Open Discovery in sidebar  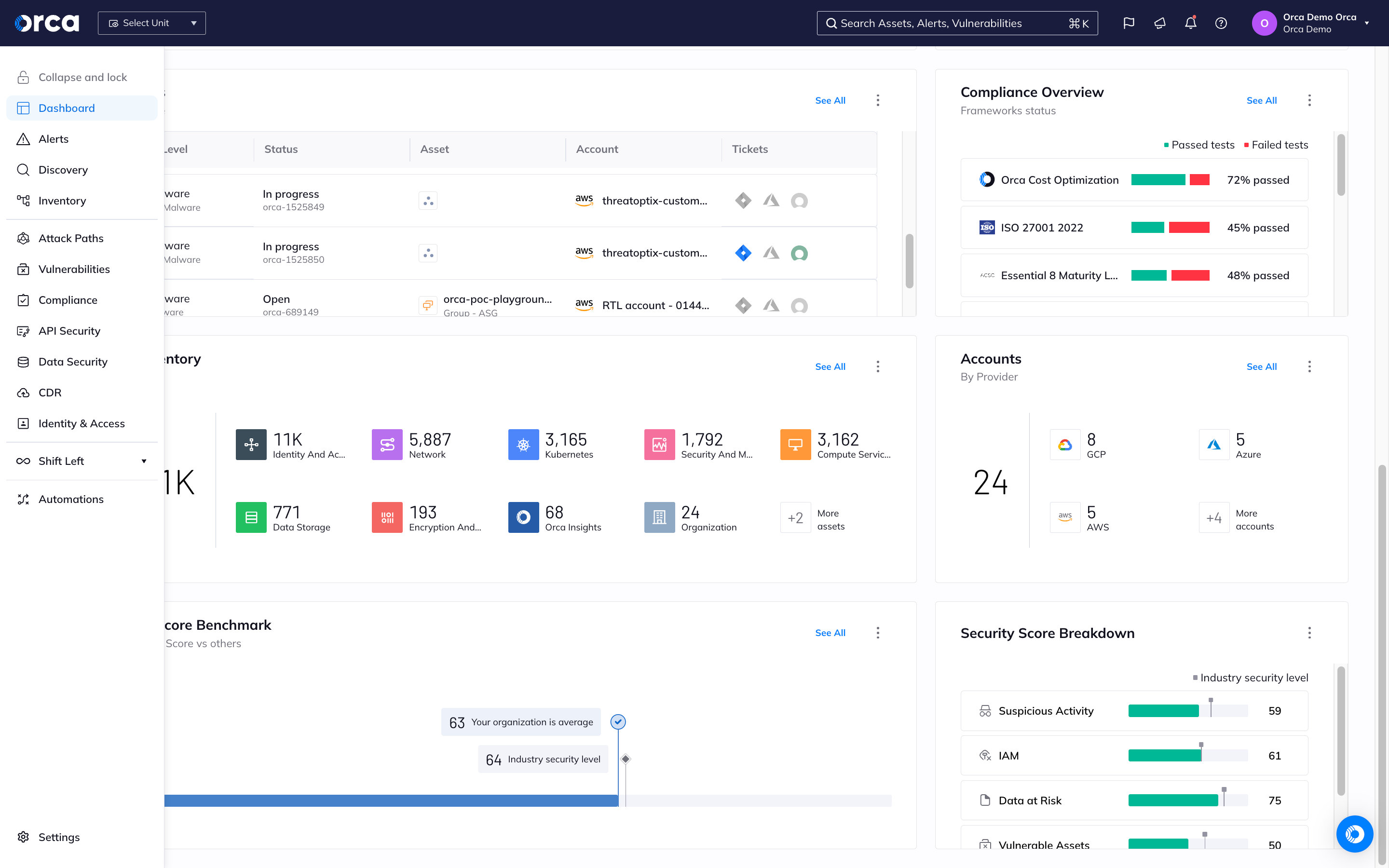coord(82,170)
